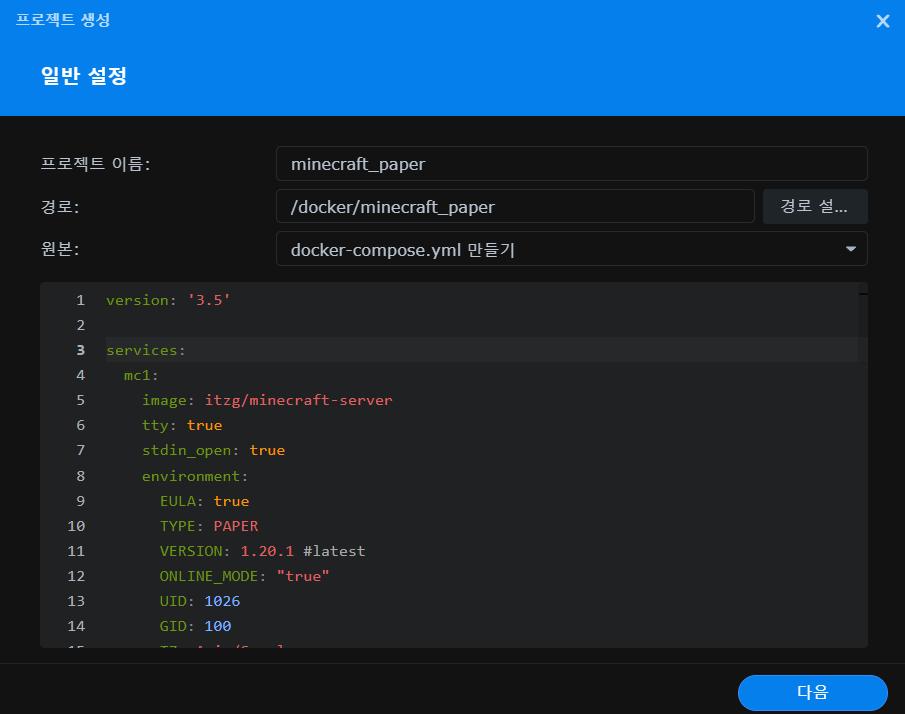Place cursor on EULA: true line
This screenshot has width=905, height=714.
(x=204, y=501)
